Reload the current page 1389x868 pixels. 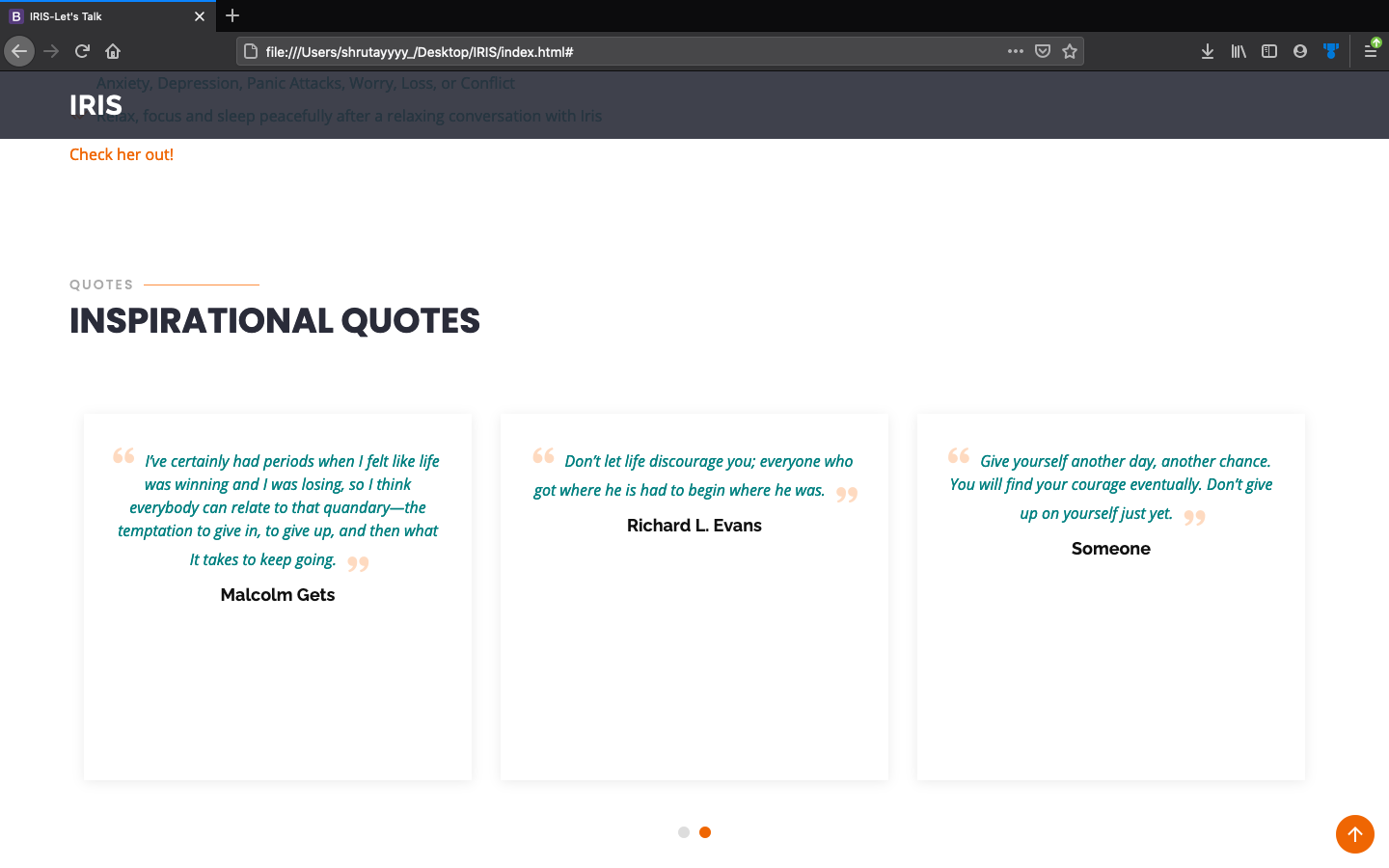coord(82,51)
